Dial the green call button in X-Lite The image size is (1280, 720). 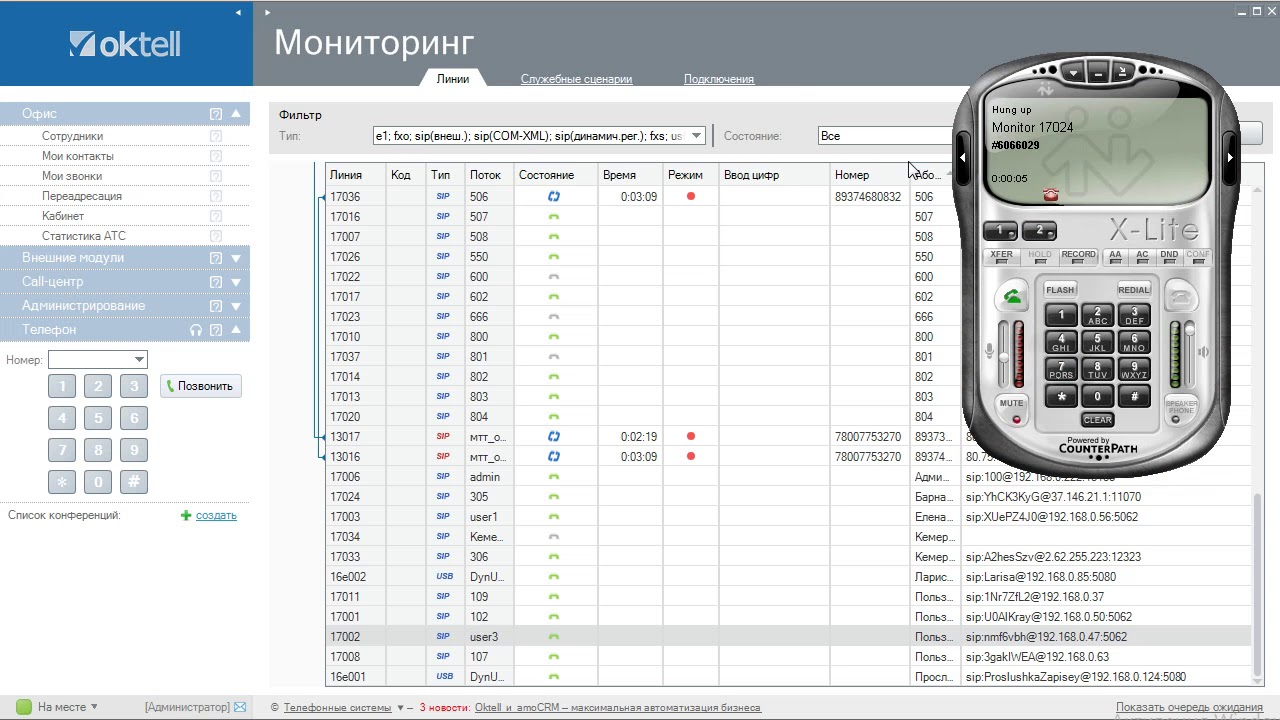(1013, 296)
